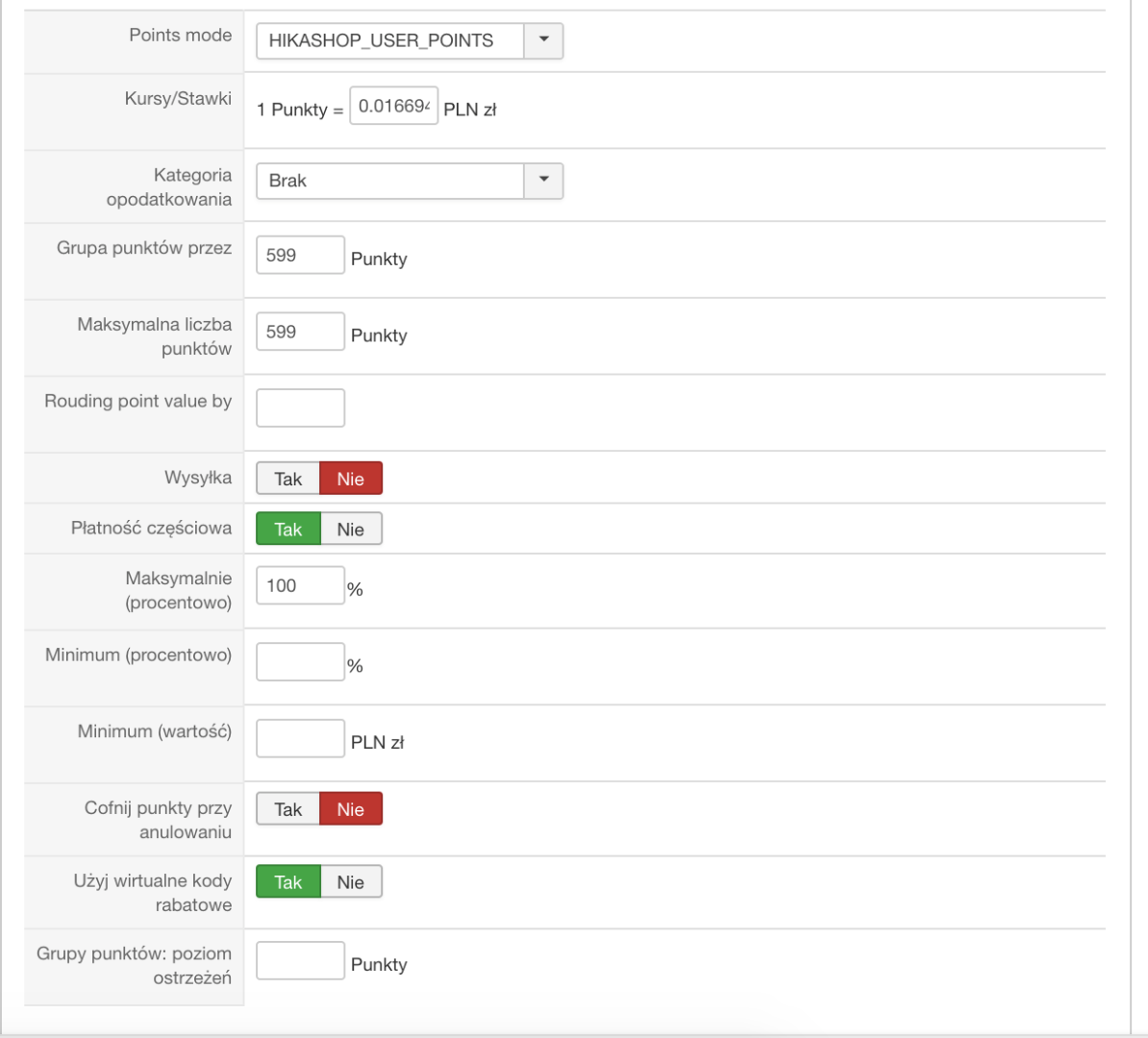The width and height of the screenshot is (1148, 1038).
Task: Select the HIKASHOP_USER_POINTS combo box
Action: 390,40
